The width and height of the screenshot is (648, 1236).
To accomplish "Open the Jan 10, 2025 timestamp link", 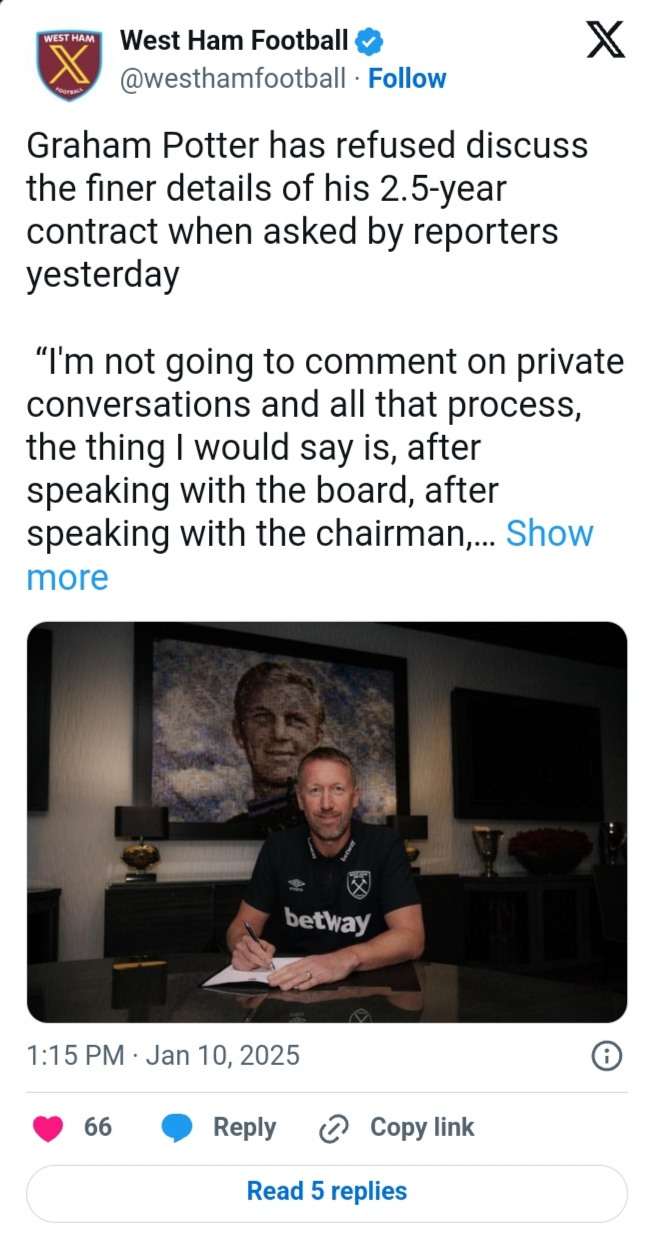I will click(222, 1055).
